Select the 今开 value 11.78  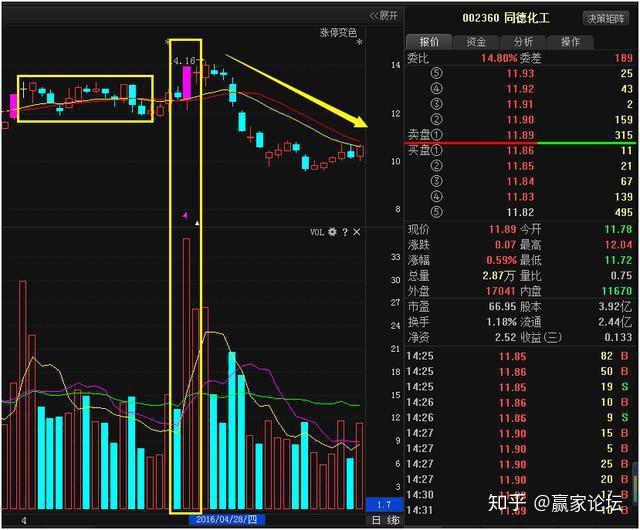pos(618,229)
